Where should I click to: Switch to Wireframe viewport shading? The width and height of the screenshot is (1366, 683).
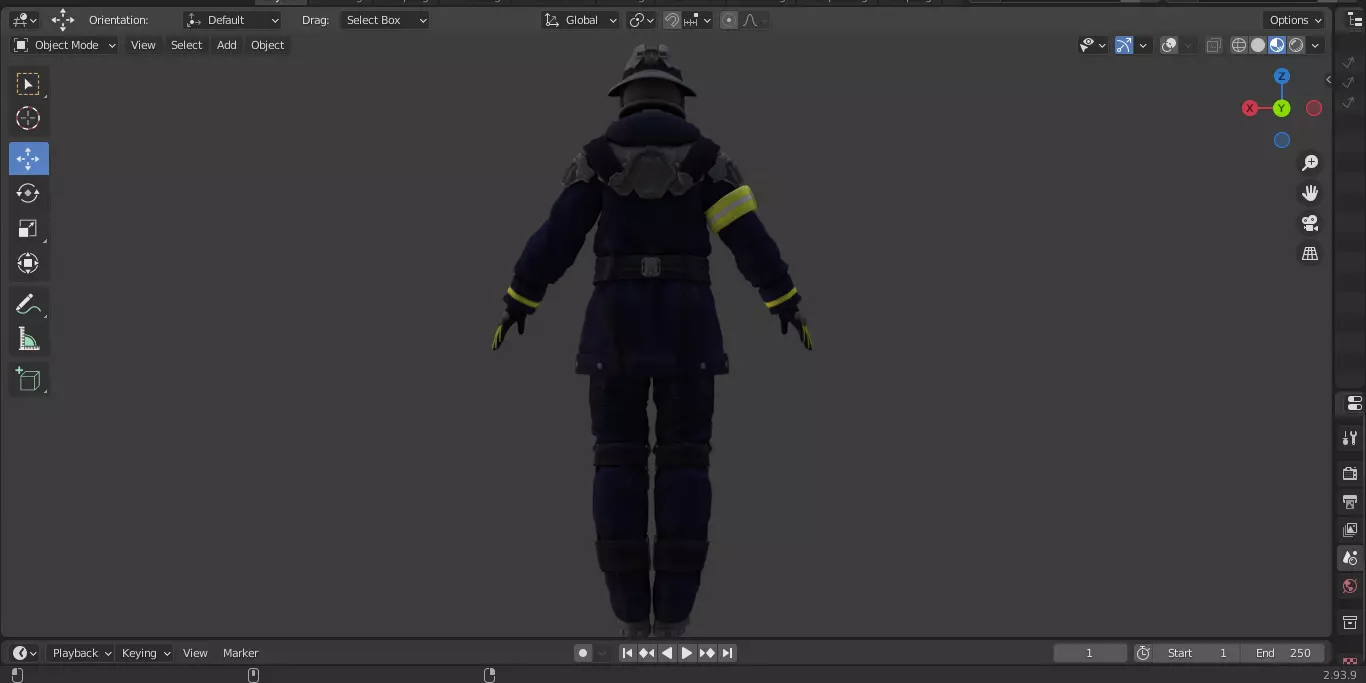[x=1239, y=45]
